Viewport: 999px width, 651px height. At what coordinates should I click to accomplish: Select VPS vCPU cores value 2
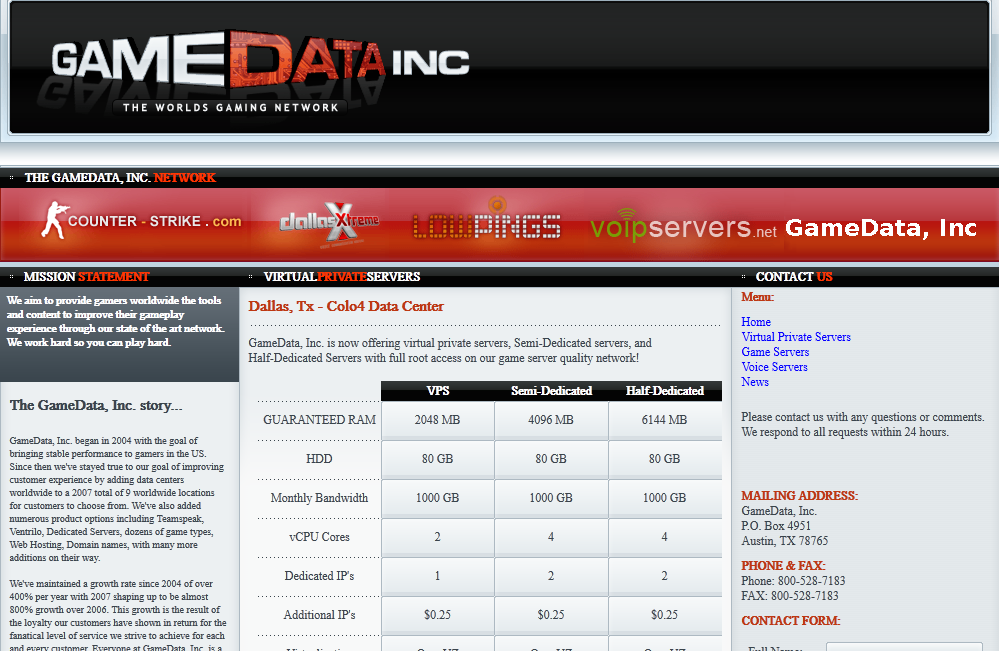[438, 536]
